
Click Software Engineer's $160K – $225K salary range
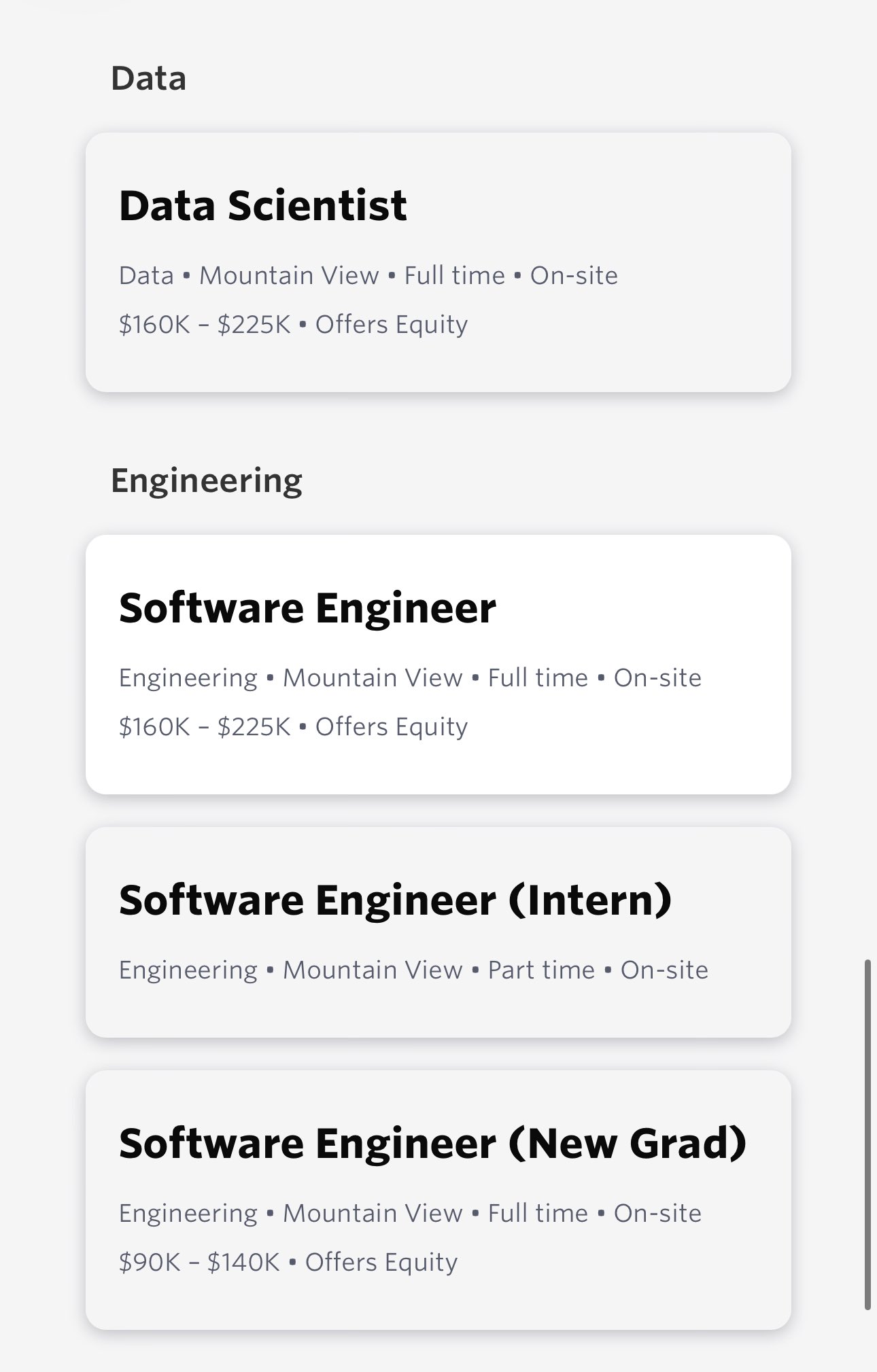[x=205, y=727]
